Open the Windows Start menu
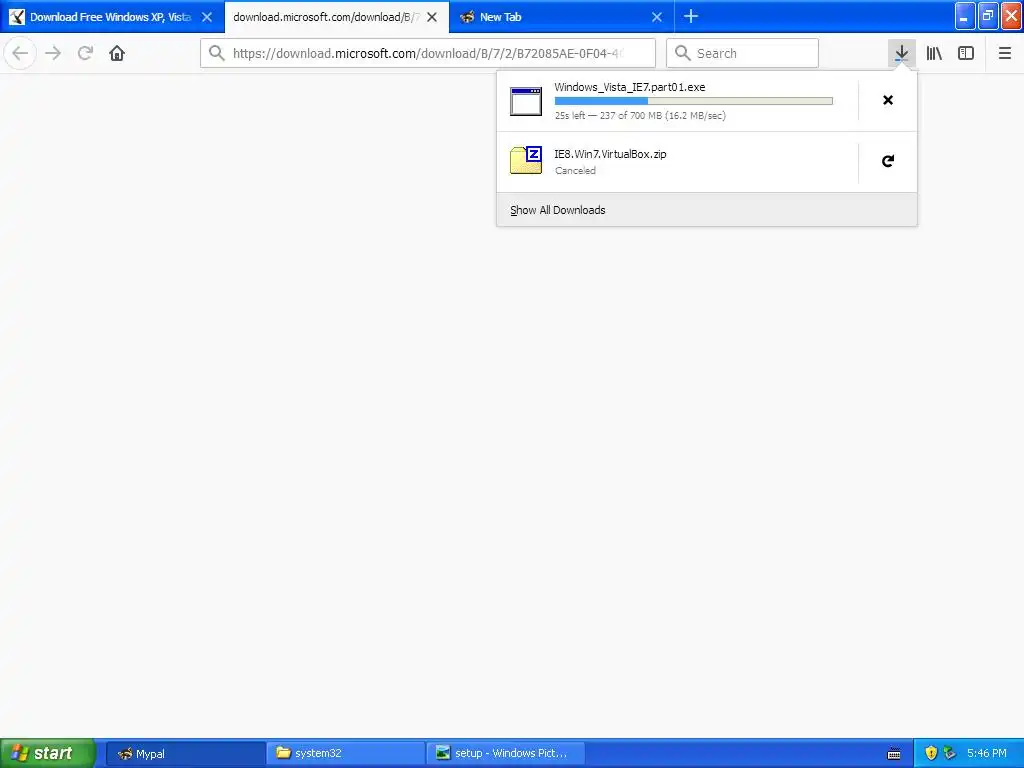1024x768 pixels. [x=48, y=753]
